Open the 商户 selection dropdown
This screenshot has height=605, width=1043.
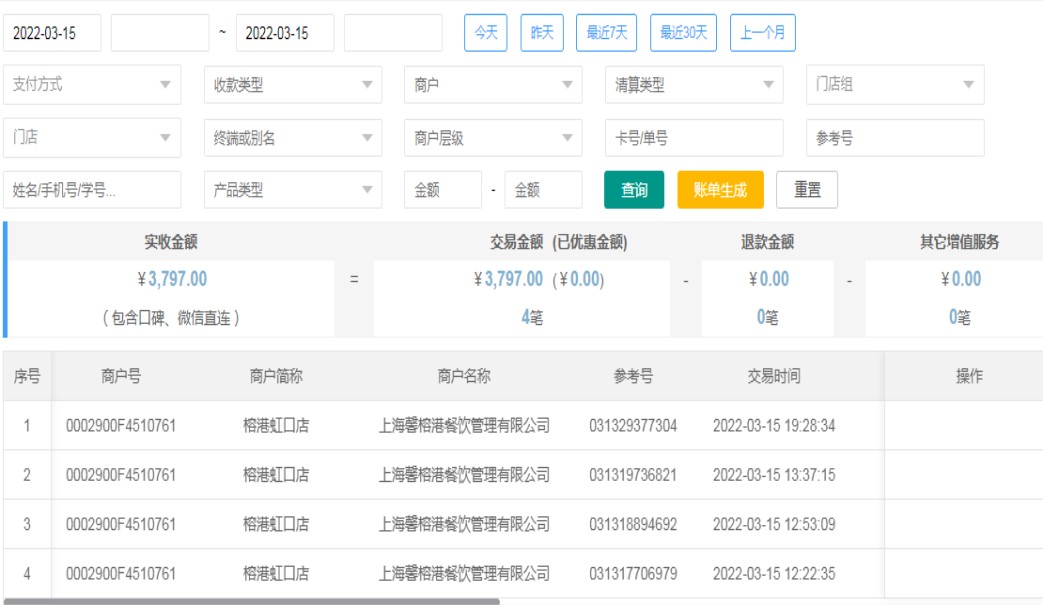point(492,85)
